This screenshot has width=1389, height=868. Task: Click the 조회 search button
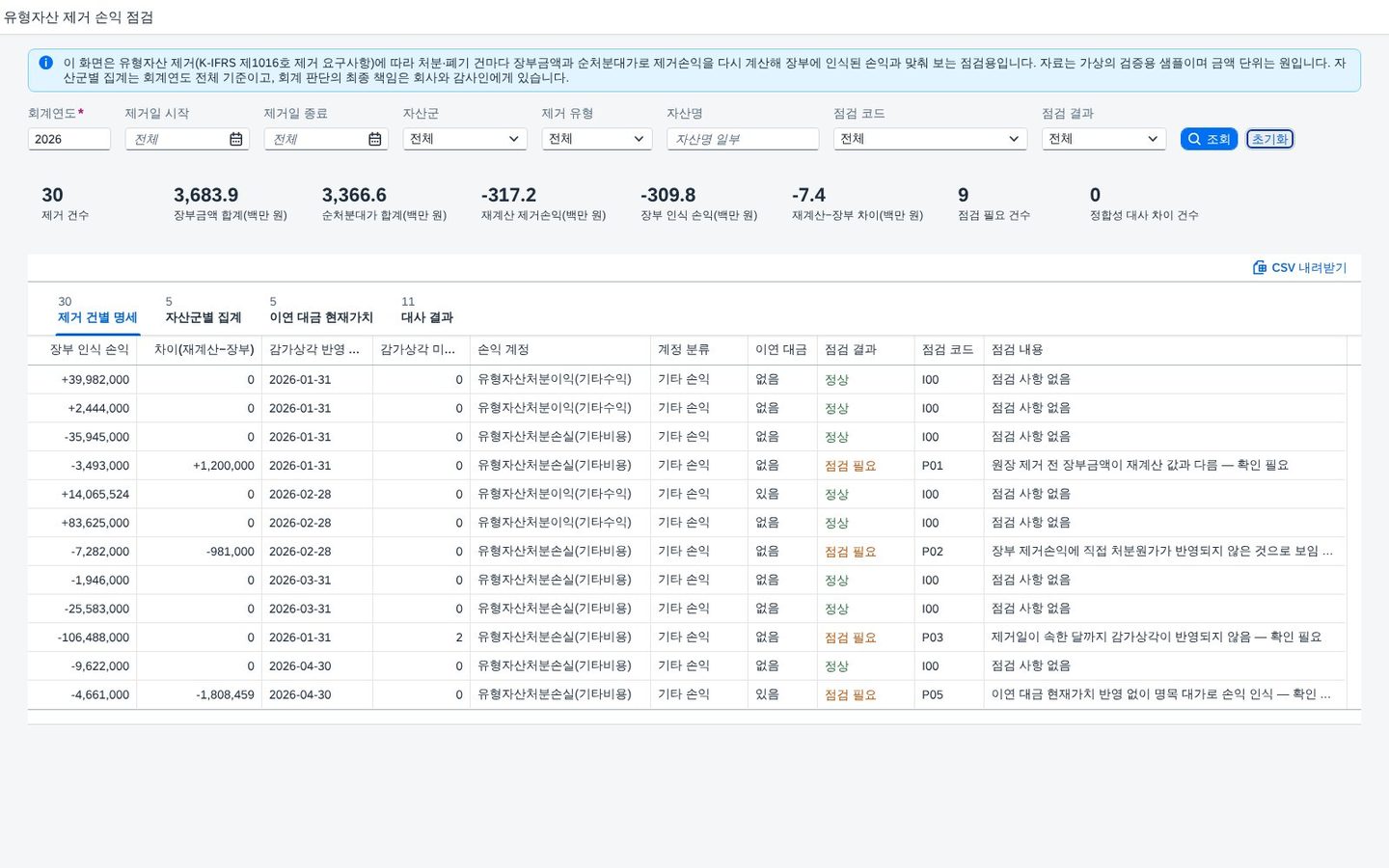(x=1209, y=139)
